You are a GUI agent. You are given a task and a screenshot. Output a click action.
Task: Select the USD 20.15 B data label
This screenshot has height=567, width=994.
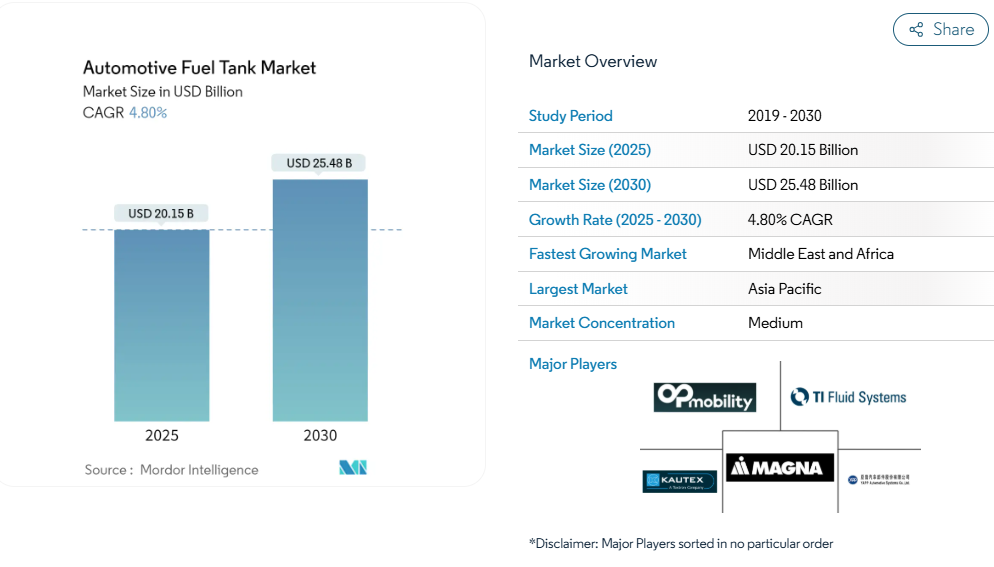tap(161, 213)
